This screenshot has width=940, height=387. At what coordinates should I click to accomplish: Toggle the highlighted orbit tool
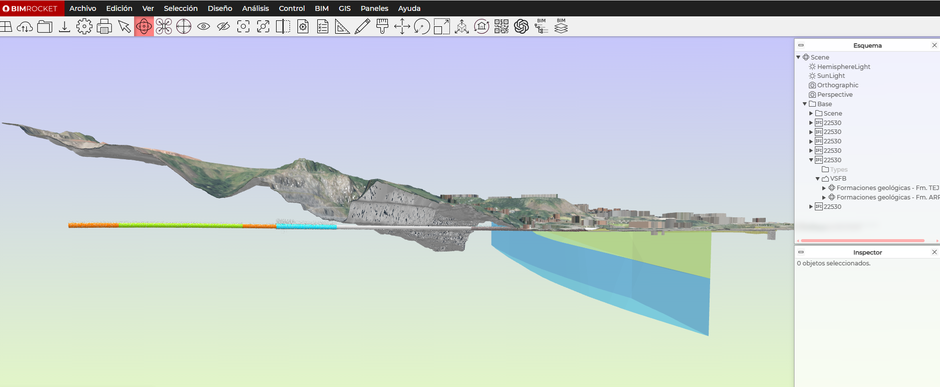[144, 26]
